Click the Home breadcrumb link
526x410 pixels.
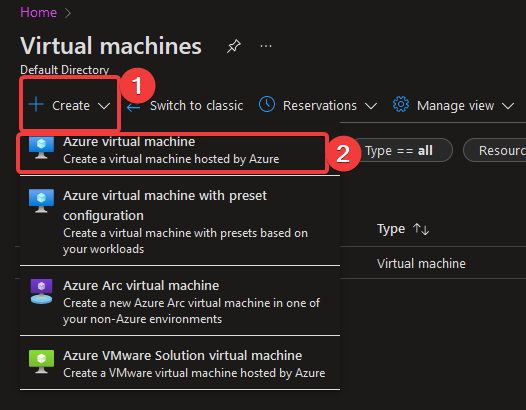click(38, 13)
